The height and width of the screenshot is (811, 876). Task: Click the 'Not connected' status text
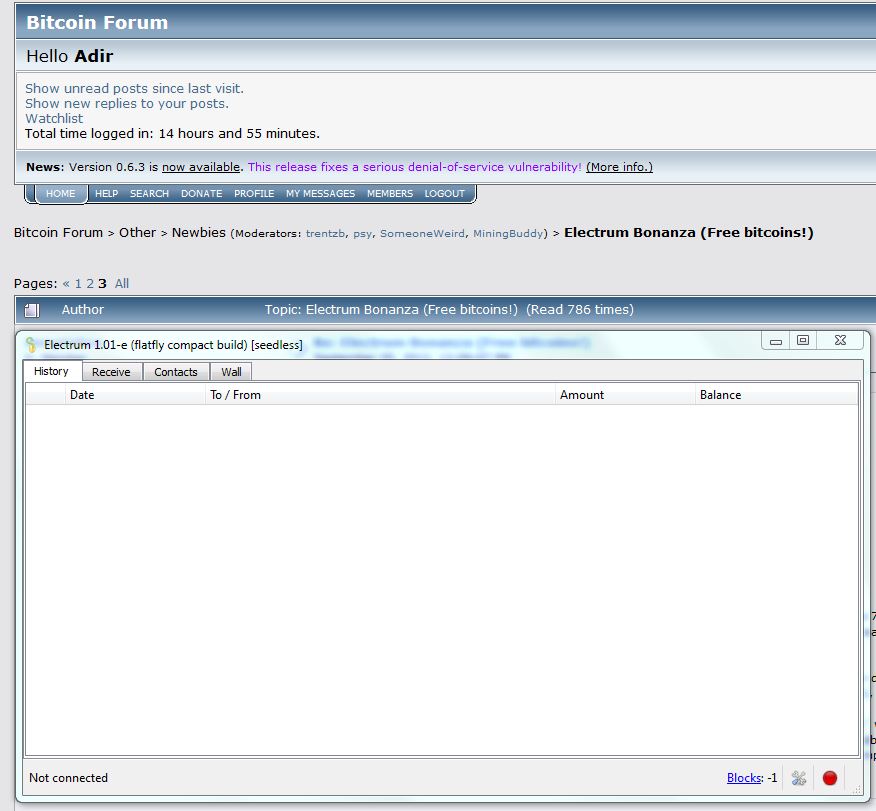[x=68, y=777]
